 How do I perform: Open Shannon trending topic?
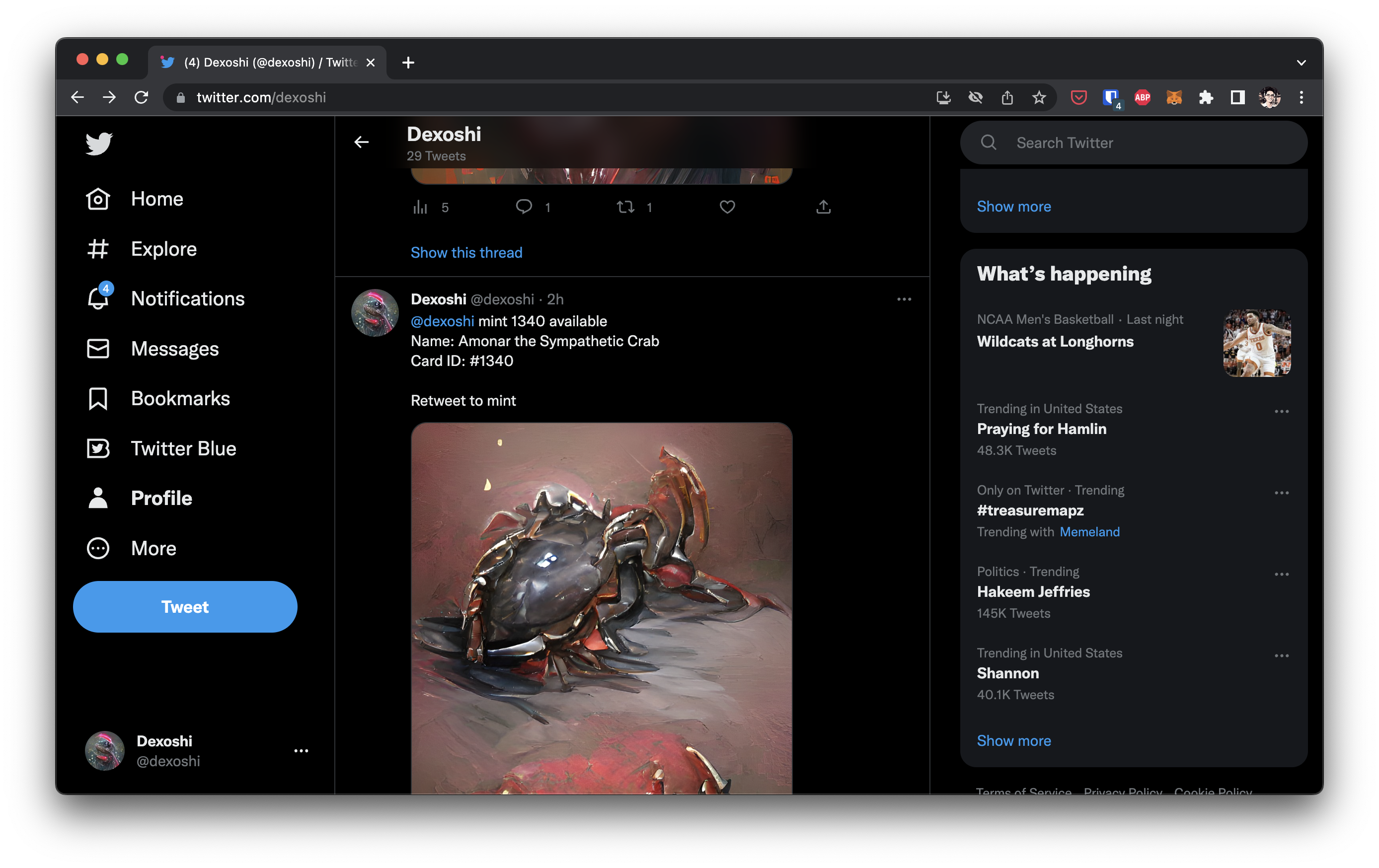tap(1007, 673)
